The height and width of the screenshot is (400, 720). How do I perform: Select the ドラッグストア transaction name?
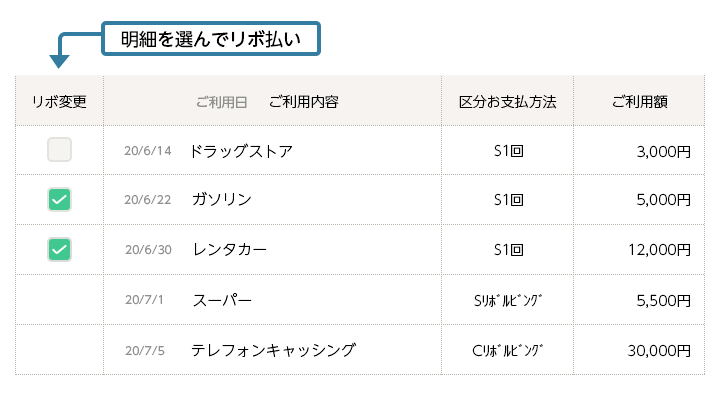(241, 151)
